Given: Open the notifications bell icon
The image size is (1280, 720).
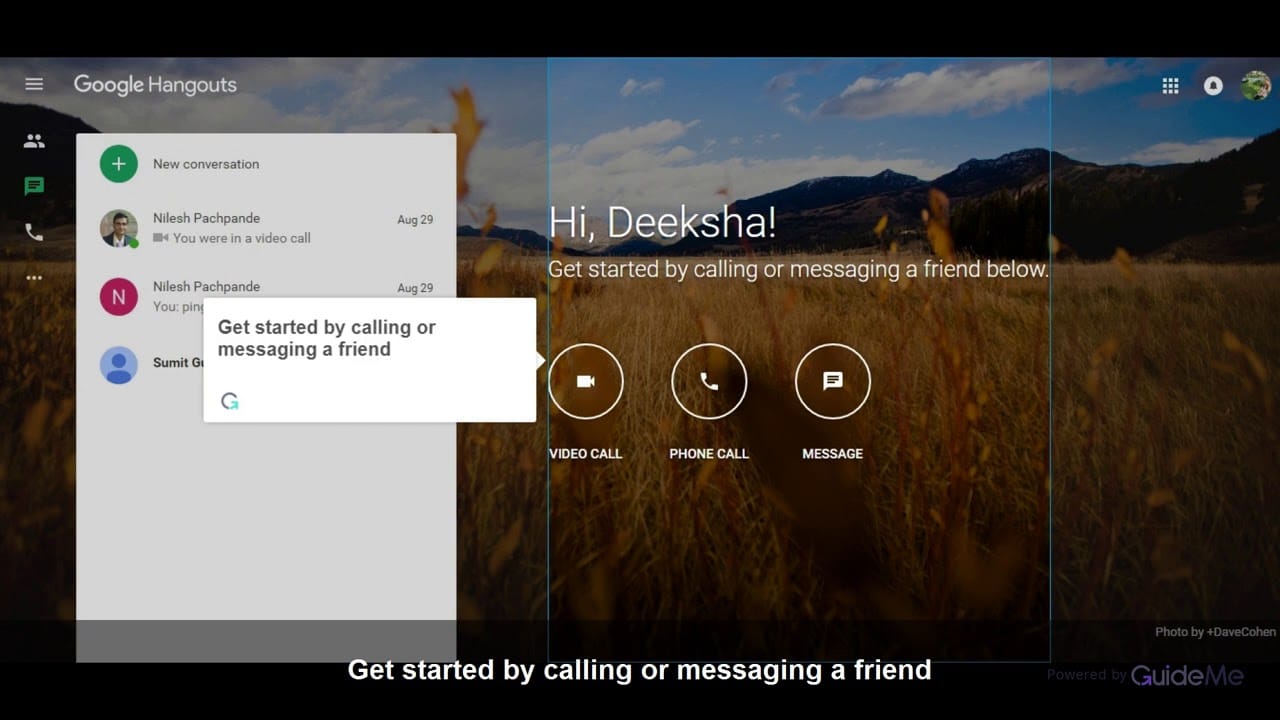Looking at the screenshot, I should click(1213, 86).
